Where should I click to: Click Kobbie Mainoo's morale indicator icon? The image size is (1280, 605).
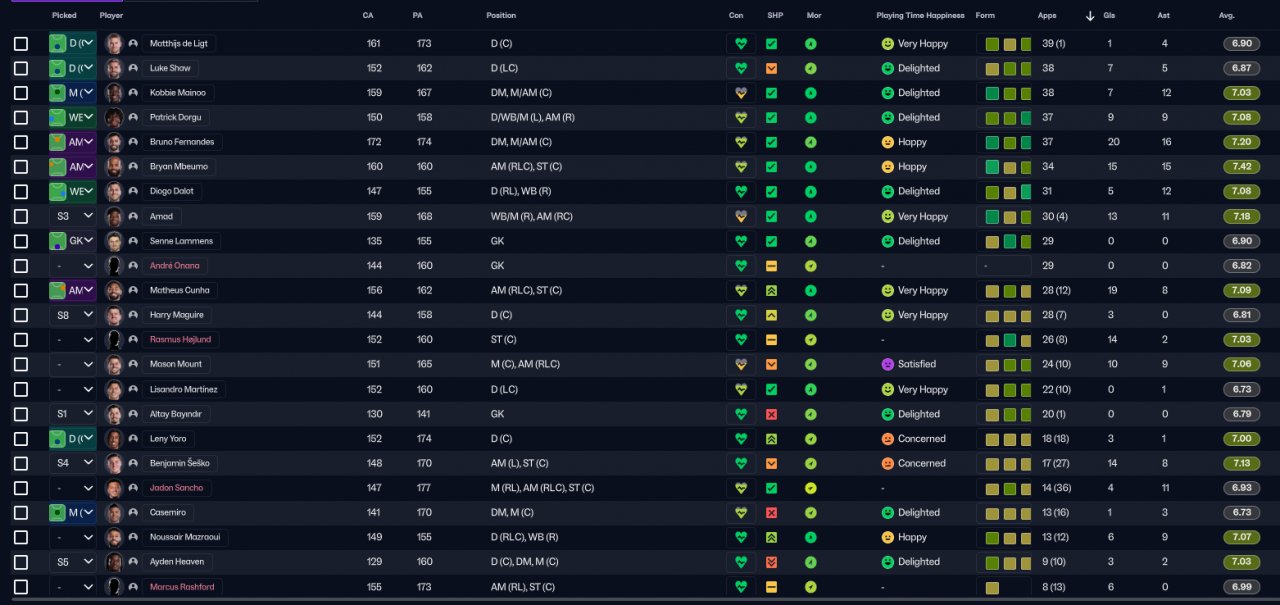[x=811, y=93]
